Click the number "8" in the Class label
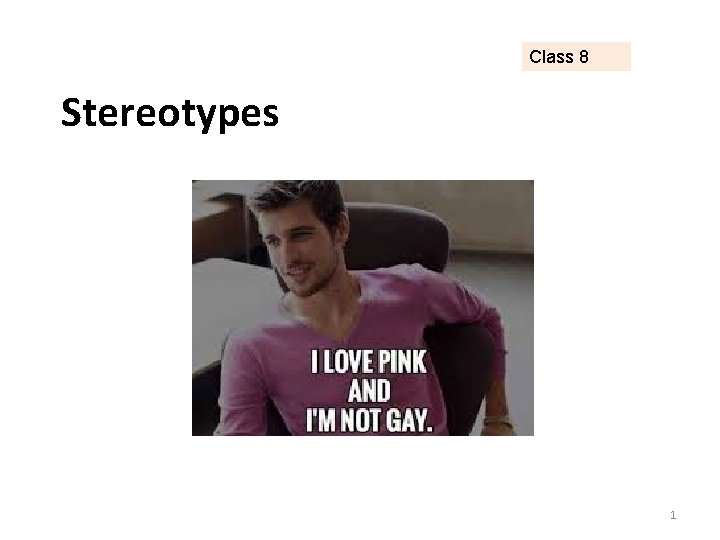 tap(584, 57)
